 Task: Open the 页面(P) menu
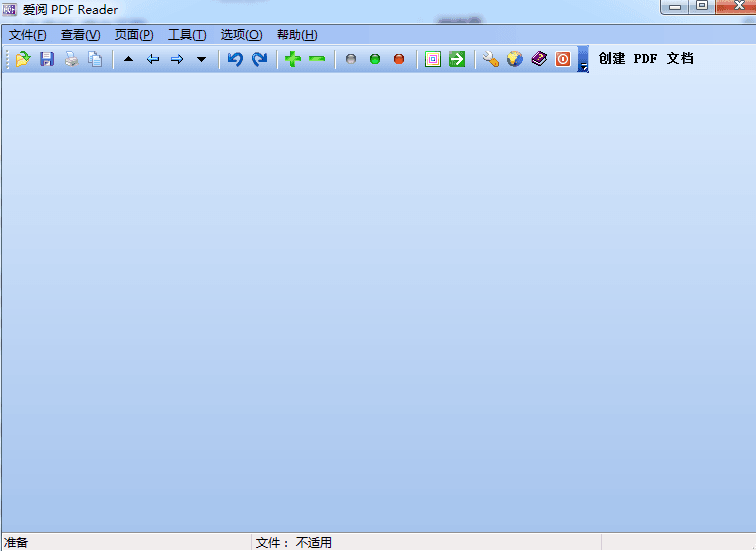coord(134,35)
